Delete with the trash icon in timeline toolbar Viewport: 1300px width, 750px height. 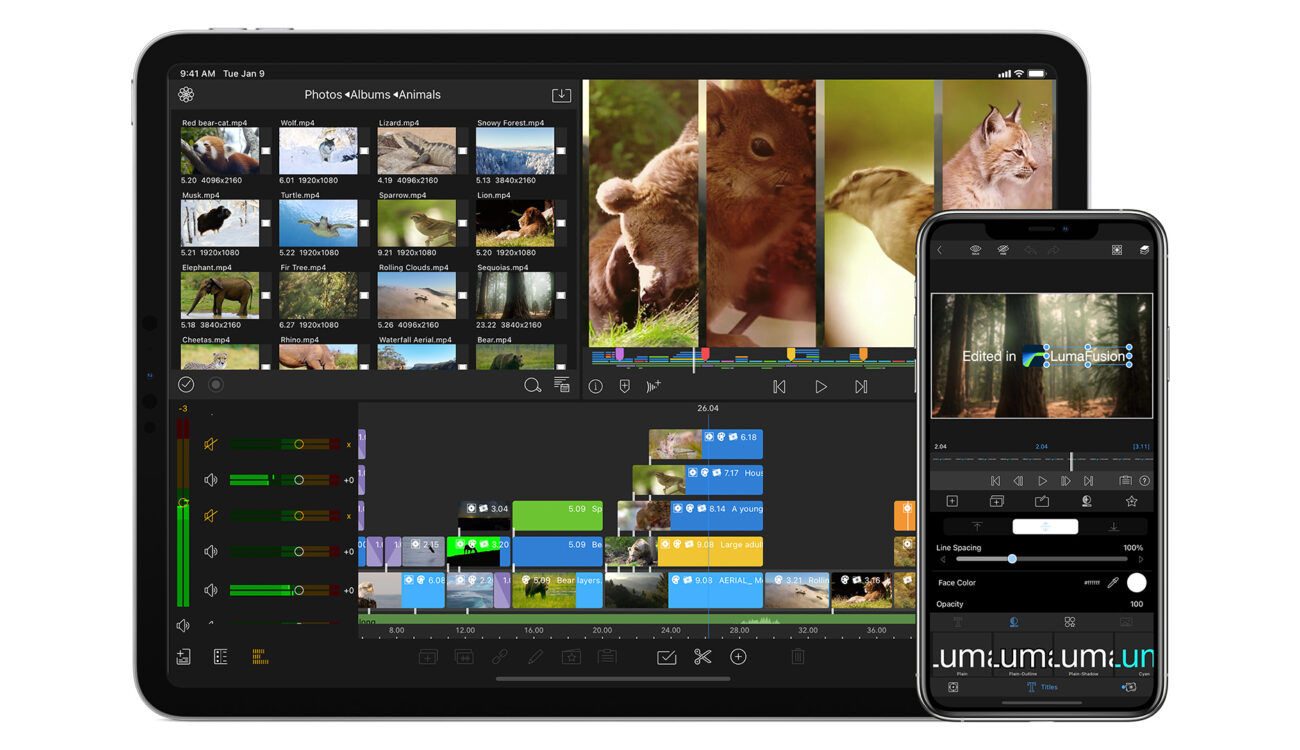(x=798, y=657)
